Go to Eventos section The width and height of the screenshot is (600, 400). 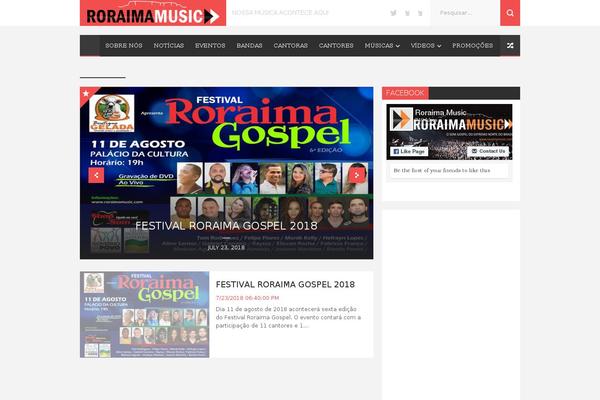(210, 46)
